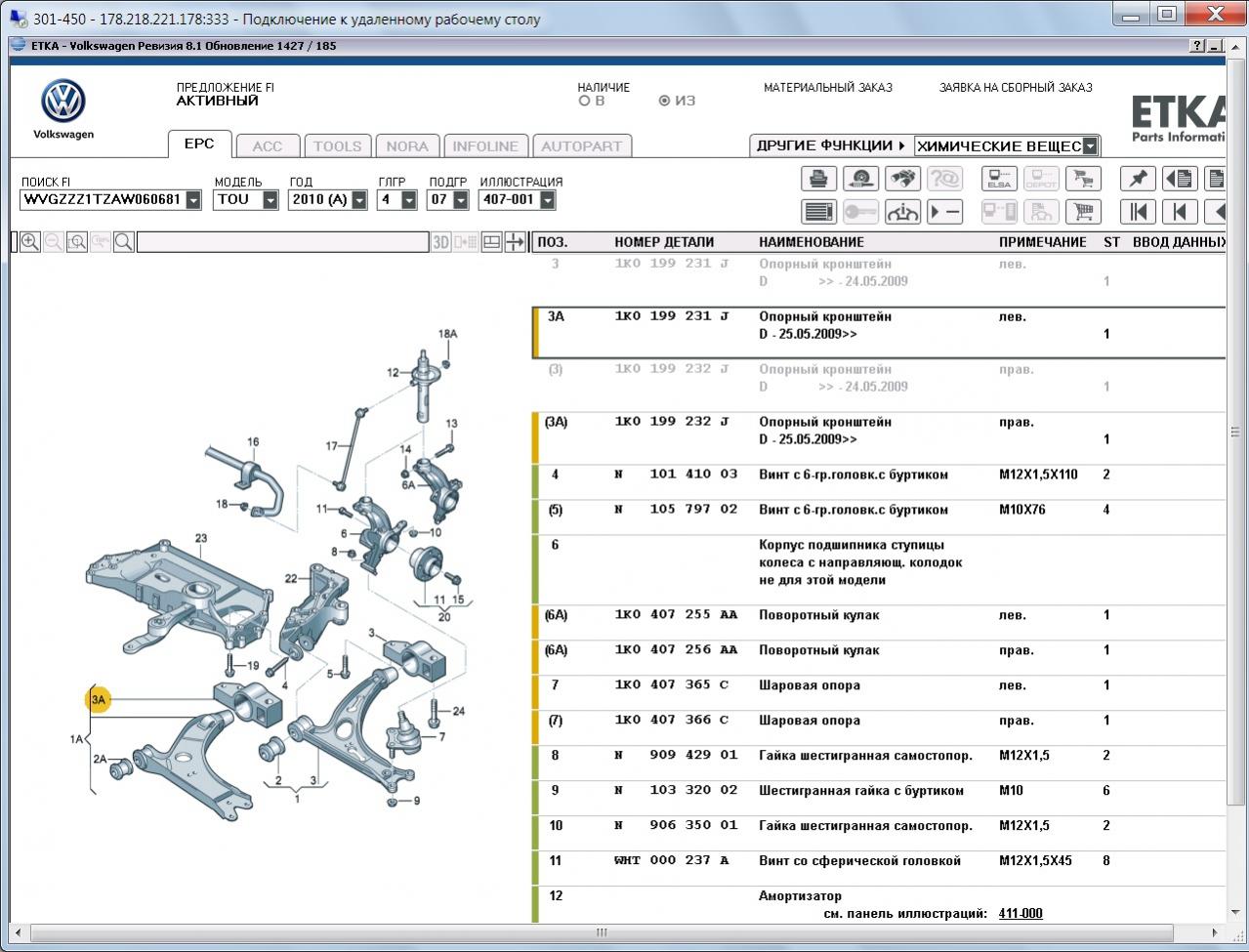Open the wheel and tire function icon
The image size is (1249, 952).
point(860,179)
